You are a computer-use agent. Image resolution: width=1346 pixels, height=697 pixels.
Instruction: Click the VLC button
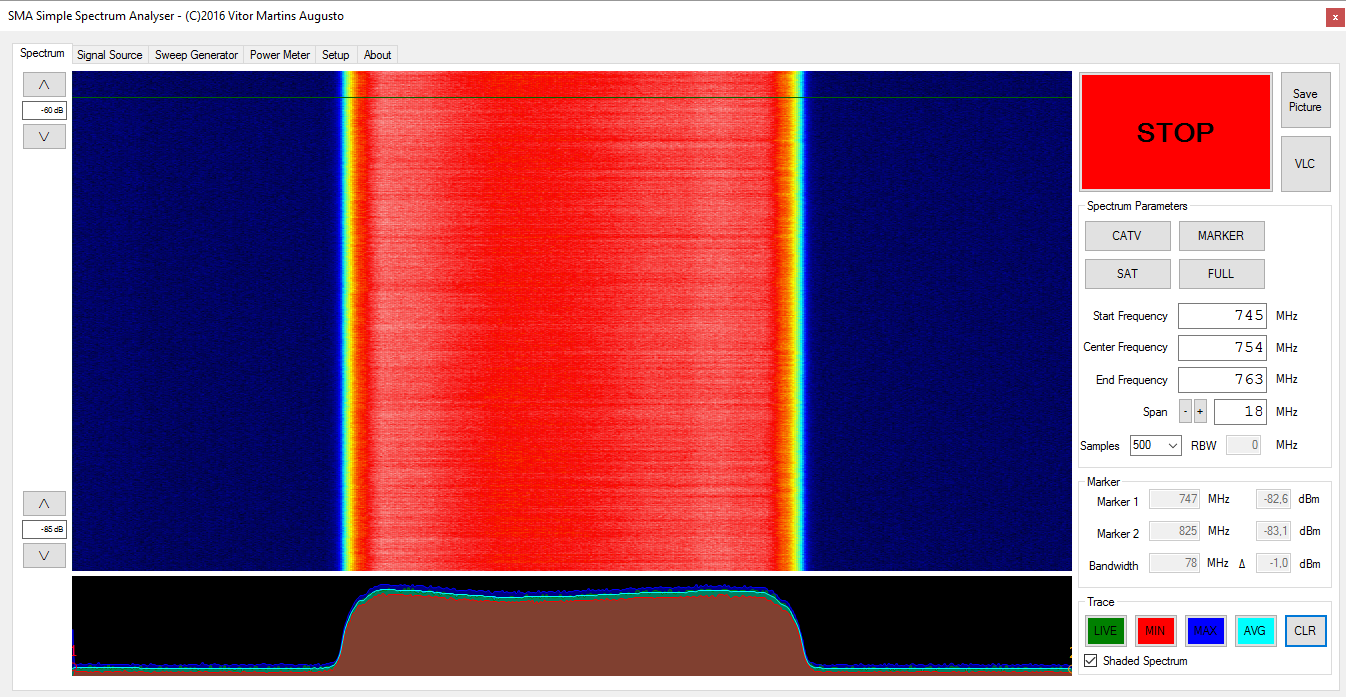pos(1306,164)
